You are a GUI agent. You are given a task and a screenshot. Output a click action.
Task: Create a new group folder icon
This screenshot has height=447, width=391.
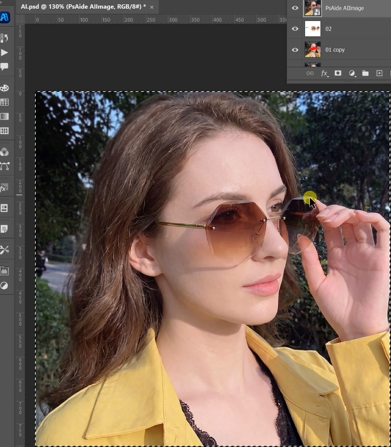pos(365,73)
